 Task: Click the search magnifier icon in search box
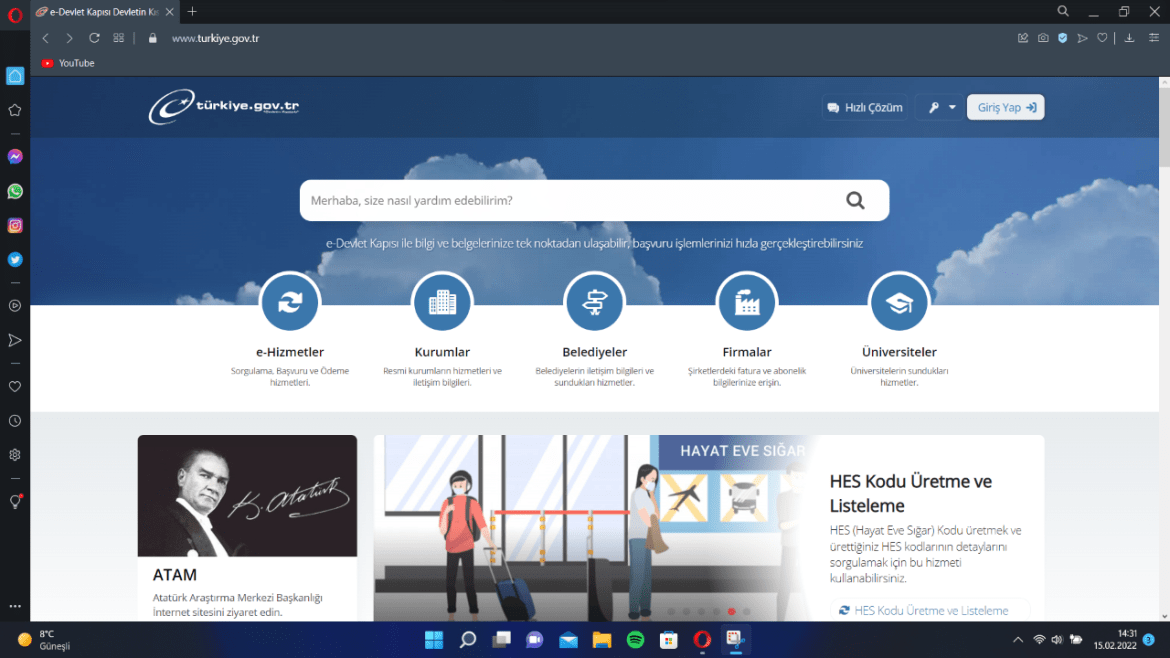click(855, 200)
